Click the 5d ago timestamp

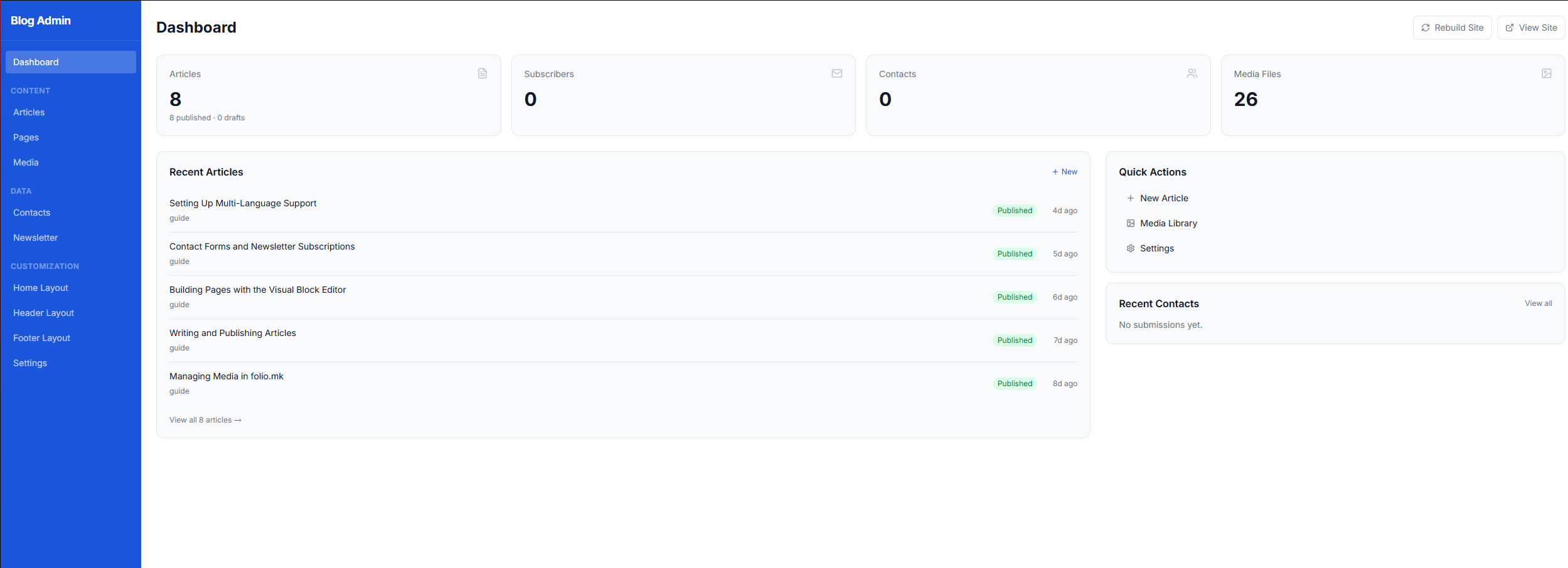(1065, 254)
